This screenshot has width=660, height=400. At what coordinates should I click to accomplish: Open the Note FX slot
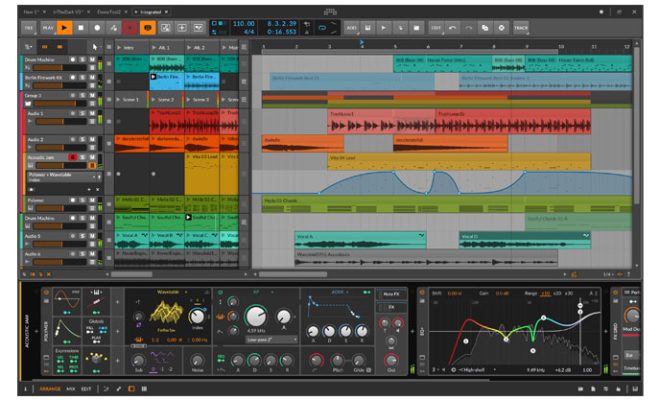tap(391, 294)
